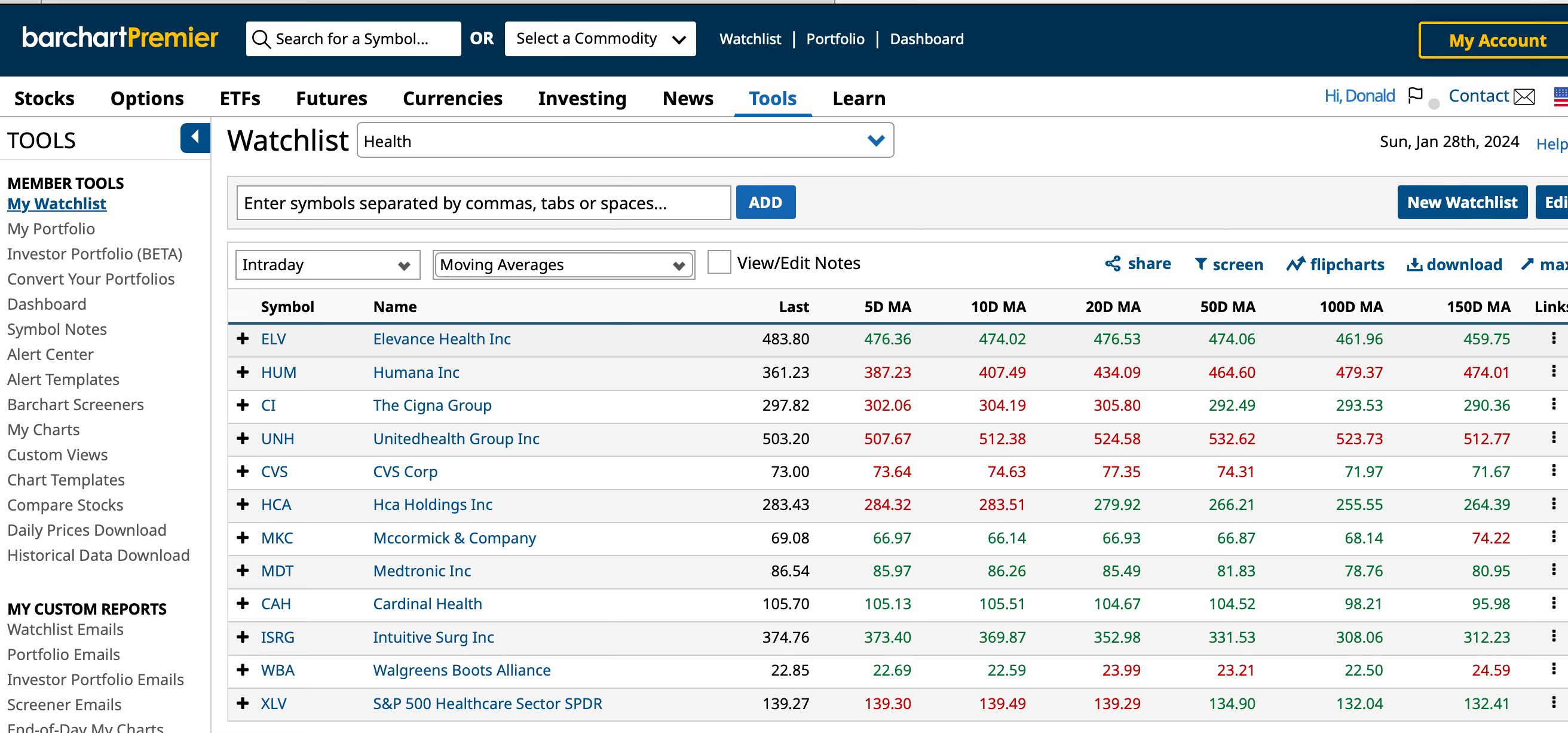Open the Learn menu
The width and height of the screenshot is (1568, 733).
(x=859, y=98)
